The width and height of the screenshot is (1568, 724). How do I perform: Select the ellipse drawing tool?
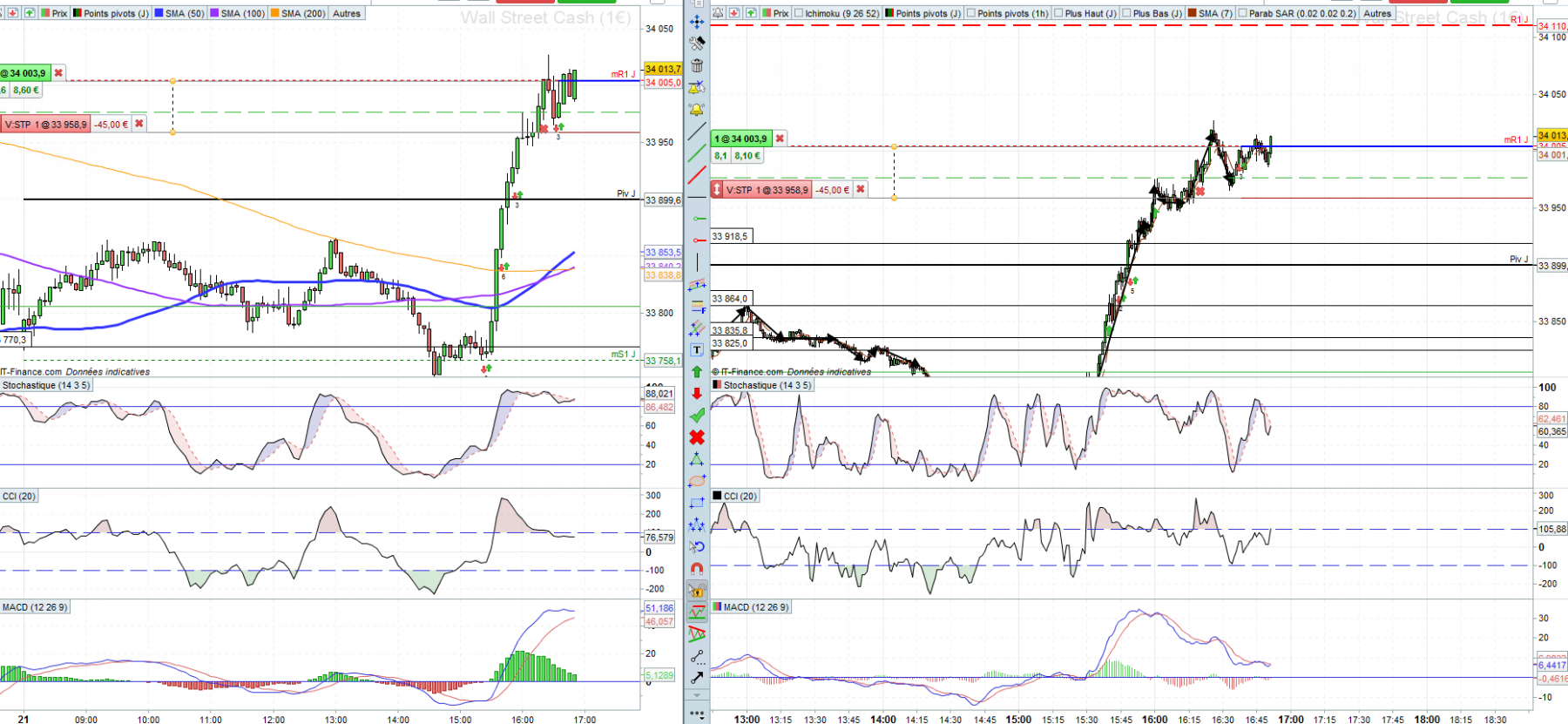coord(697,481)
